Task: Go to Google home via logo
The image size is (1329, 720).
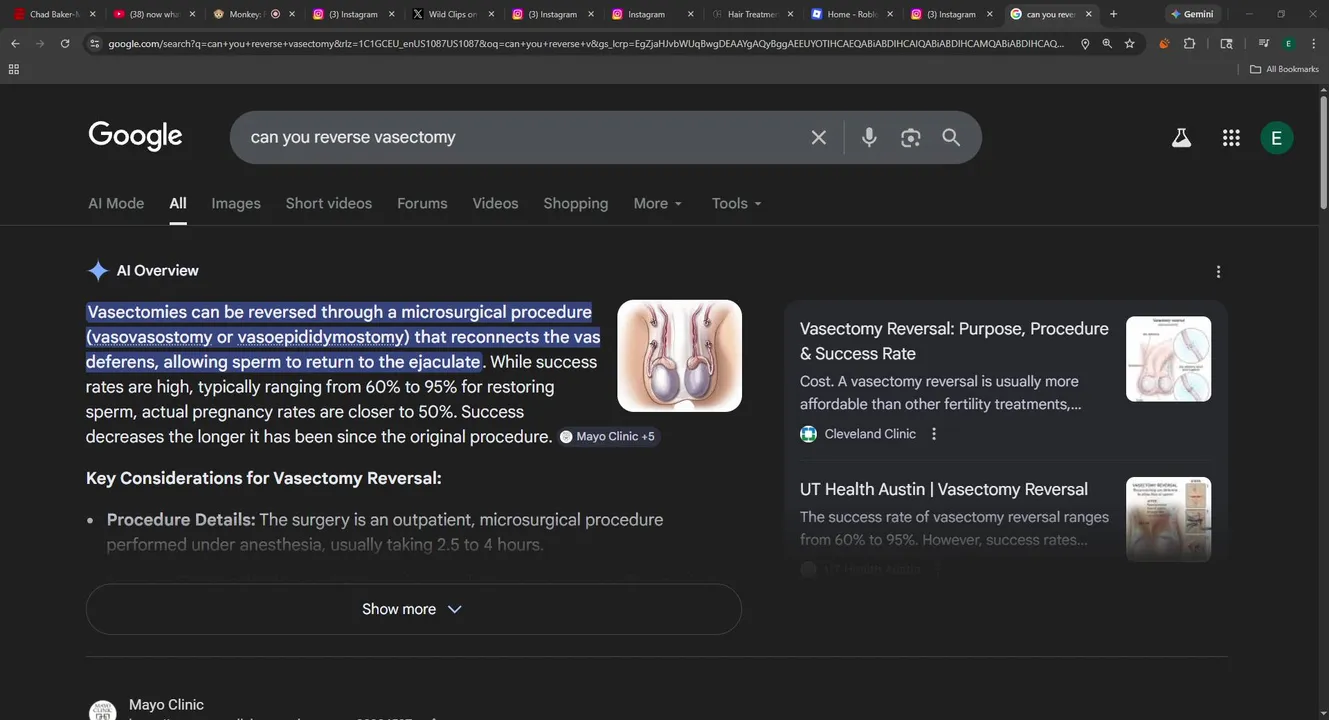Action: [x=136, y=136]
